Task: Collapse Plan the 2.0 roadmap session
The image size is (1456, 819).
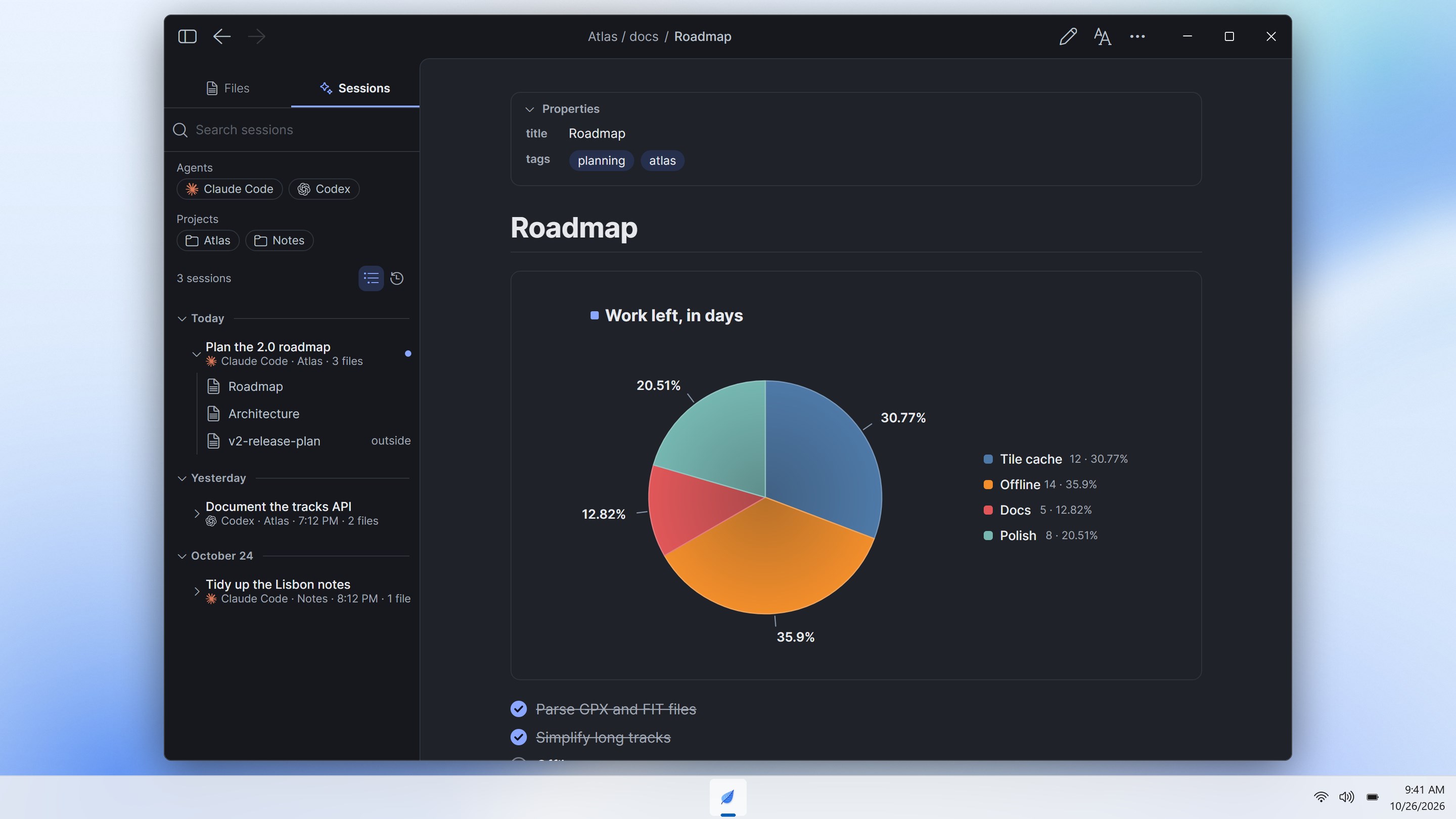Action: click(196, 354)
